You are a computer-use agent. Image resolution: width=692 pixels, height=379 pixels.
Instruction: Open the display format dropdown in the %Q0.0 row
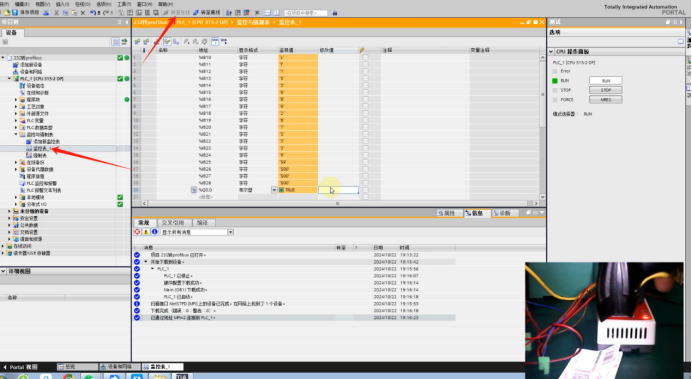(x=274, y=190)
